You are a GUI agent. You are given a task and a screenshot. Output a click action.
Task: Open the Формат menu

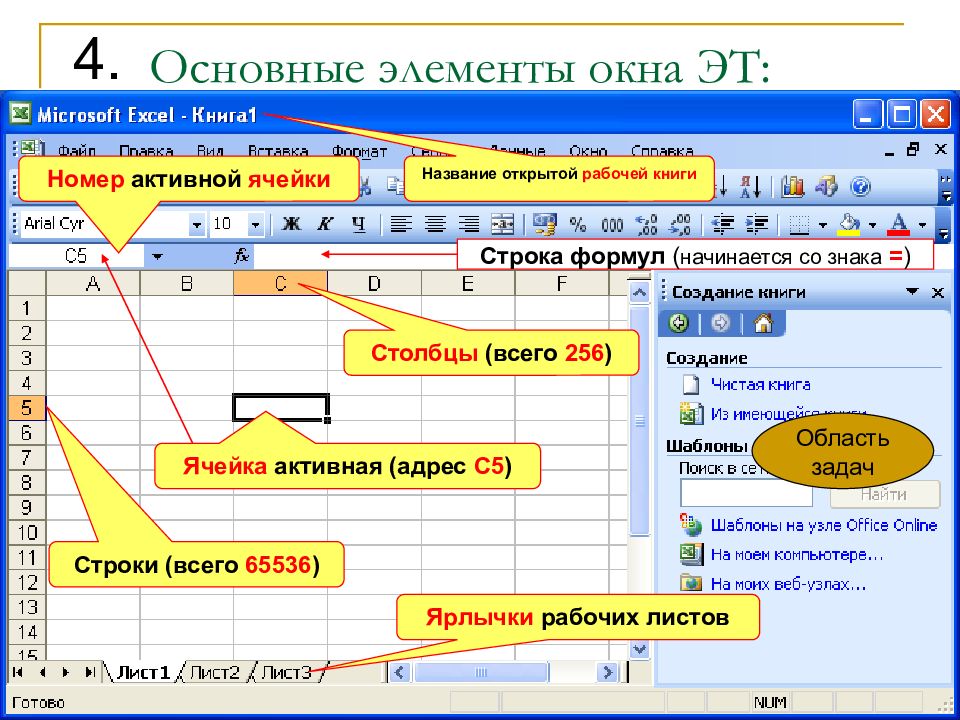(359, 151)
